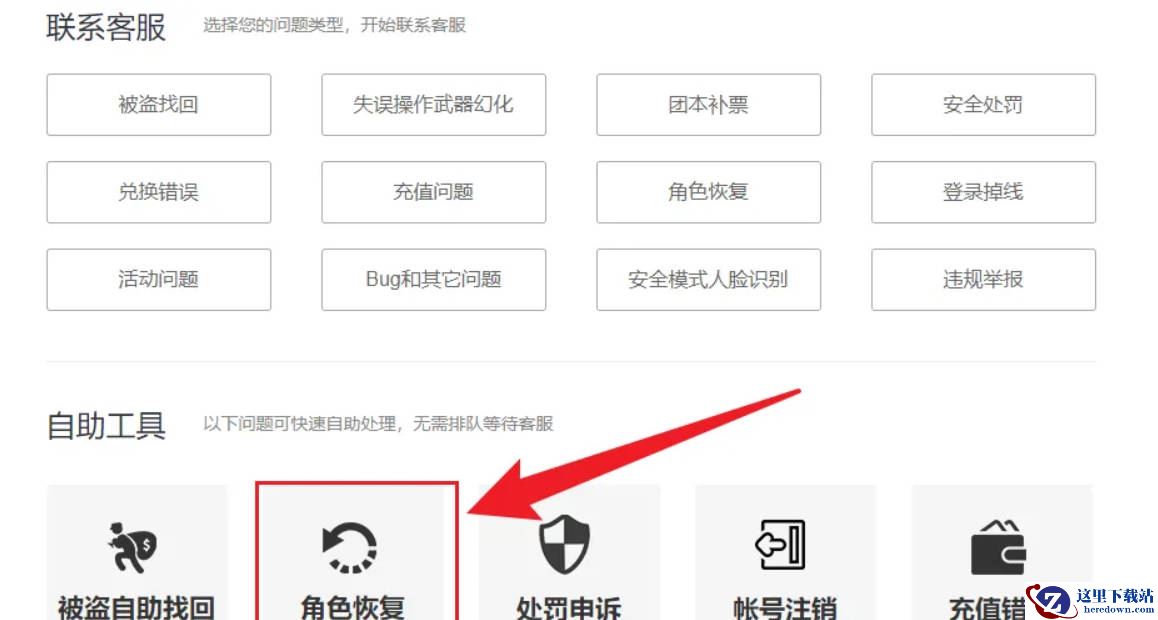
Task: Click the 安全处罚 button
Action: (x=983, y=105)
